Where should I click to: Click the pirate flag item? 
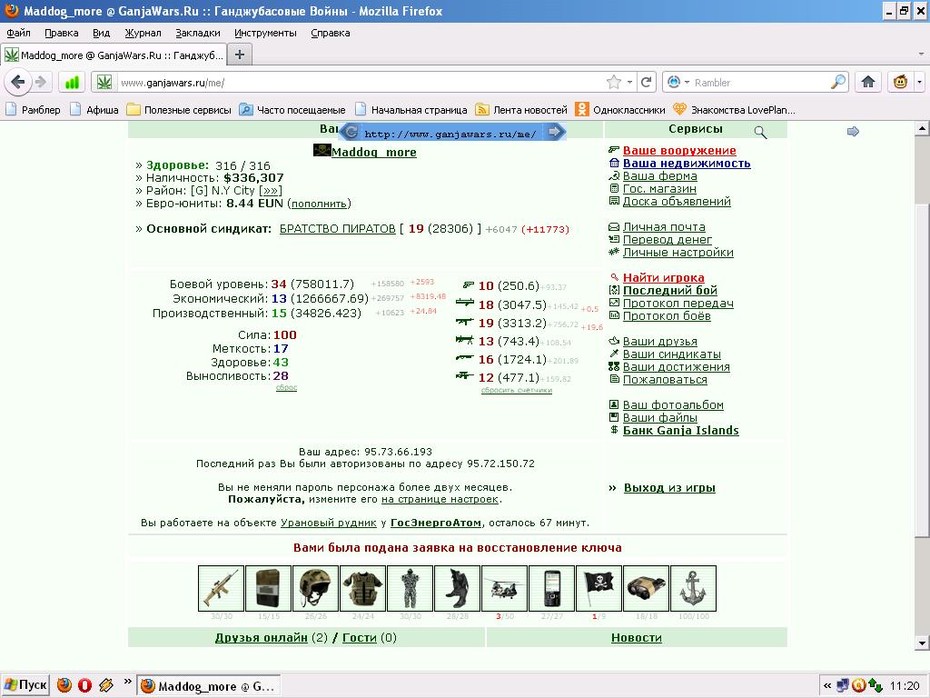599,588
